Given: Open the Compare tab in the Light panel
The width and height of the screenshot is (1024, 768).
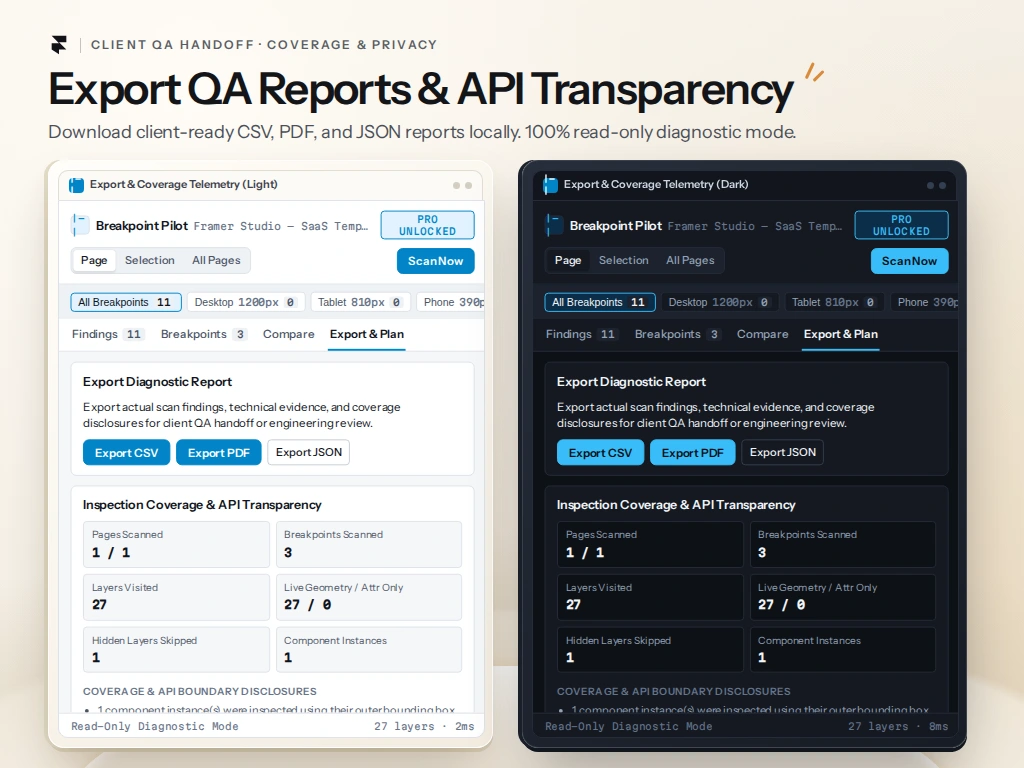Looking at the screenshot, I should pos(289,334).
